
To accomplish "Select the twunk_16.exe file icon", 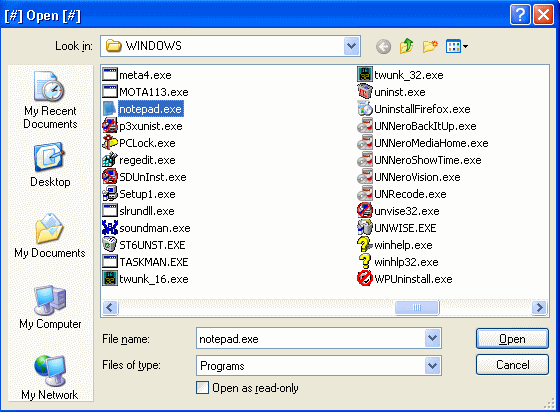I will (x=110, y=279).
